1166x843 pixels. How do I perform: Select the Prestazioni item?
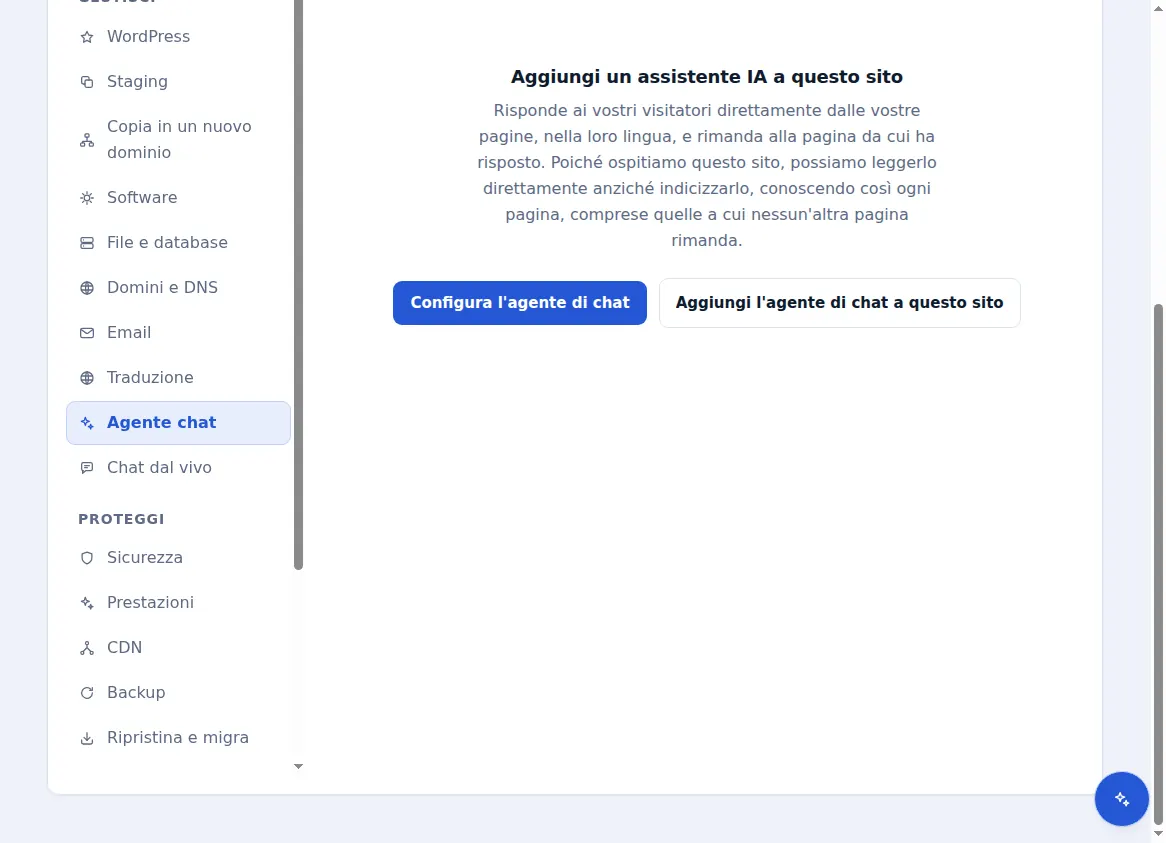(178, 603)
